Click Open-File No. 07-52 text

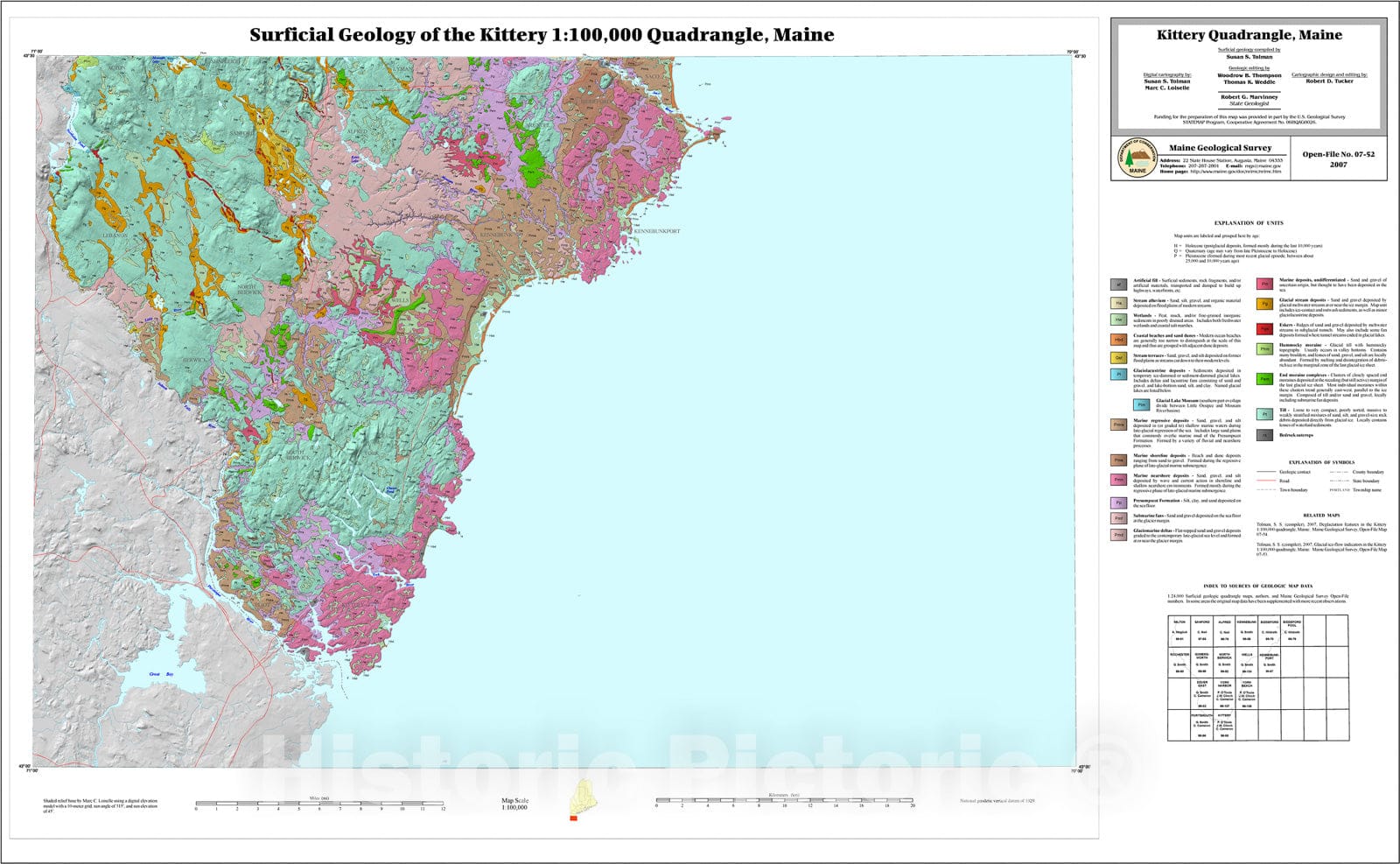click(1338, 154)
